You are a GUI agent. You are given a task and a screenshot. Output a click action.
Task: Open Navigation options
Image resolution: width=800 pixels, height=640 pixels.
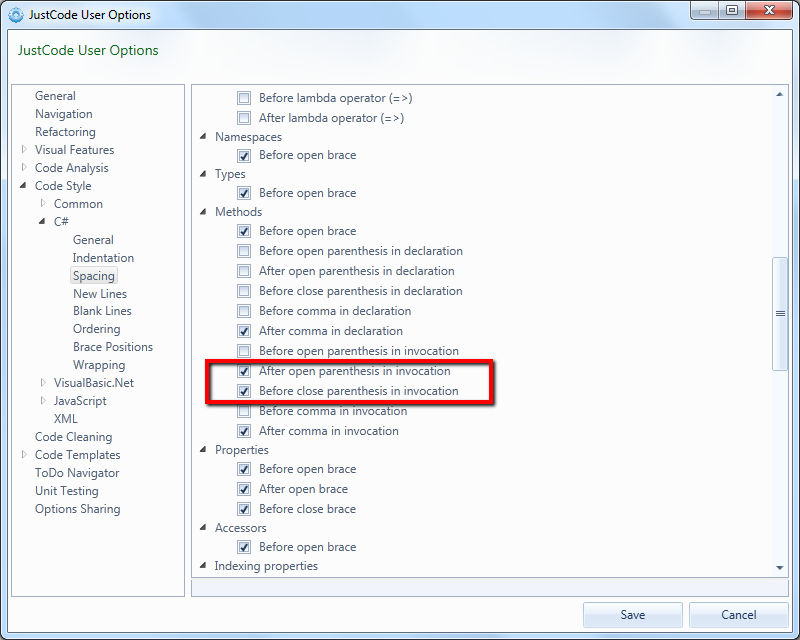point(64,114)
